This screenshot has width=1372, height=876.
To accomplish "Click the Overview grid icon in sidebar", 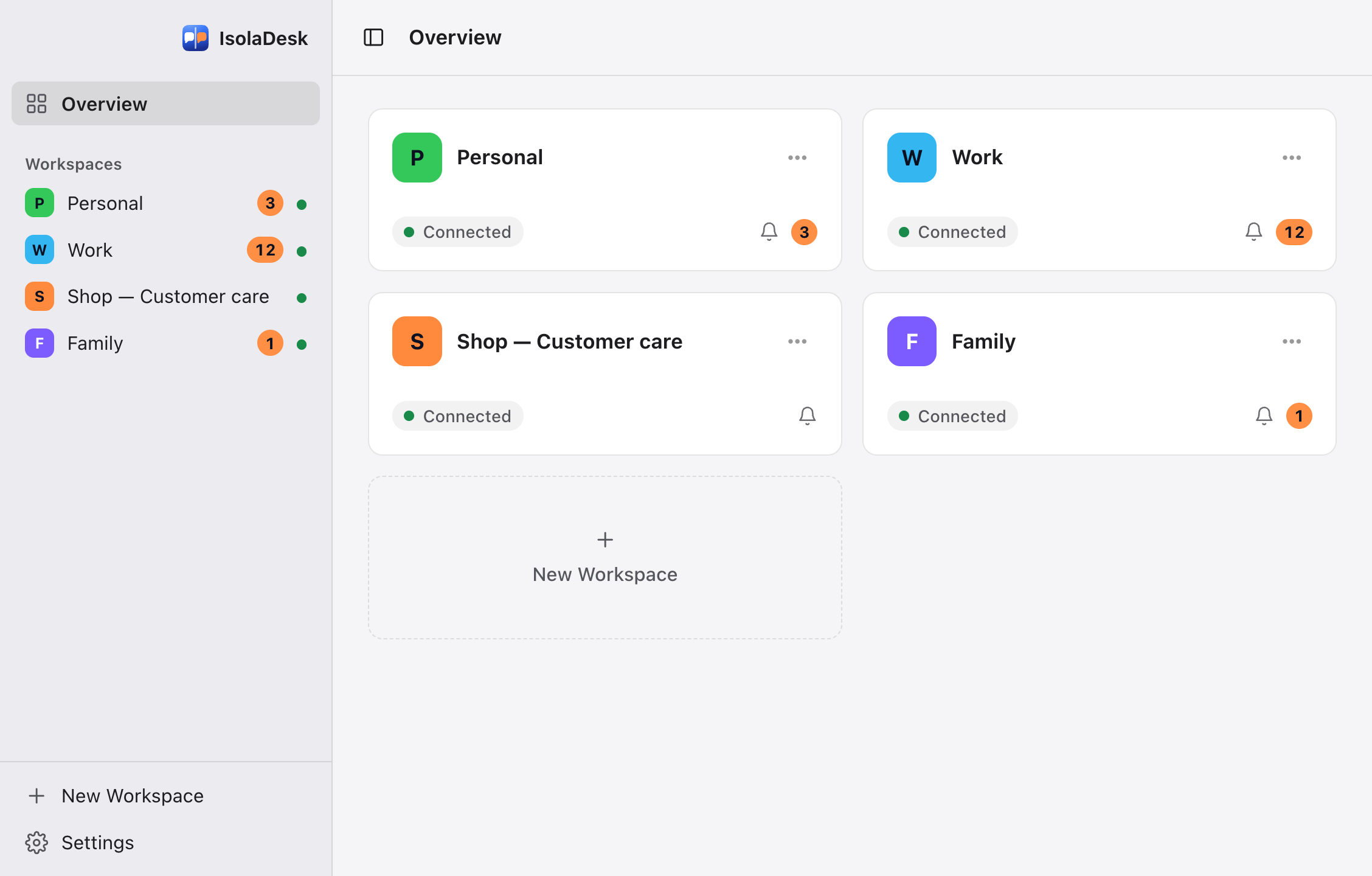I will coord(36,103).
